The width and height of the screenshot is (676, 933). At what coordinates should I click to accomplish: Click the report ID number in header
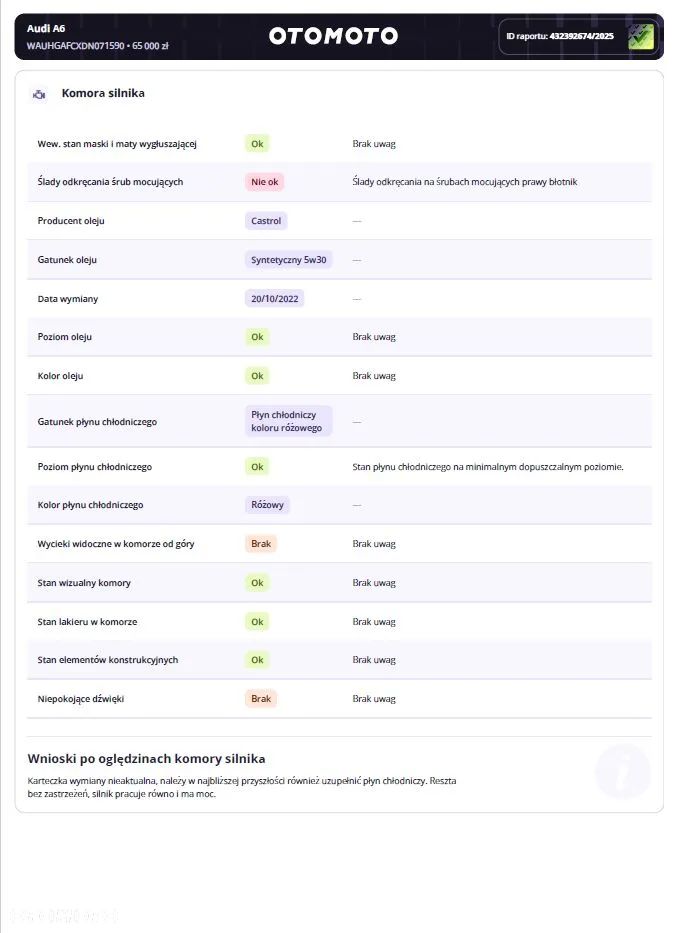coord(581,36)
